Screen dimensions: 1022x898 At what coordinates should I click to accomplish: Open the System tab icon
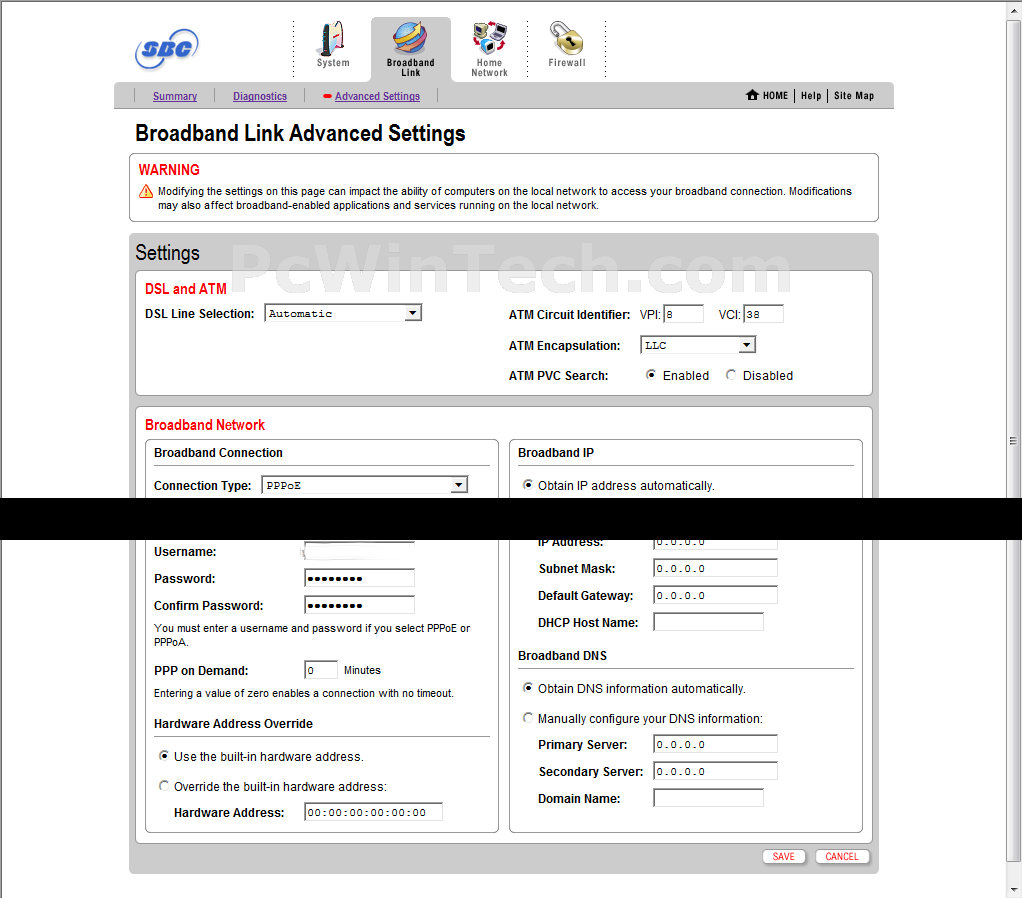click(x=332, y=38)
